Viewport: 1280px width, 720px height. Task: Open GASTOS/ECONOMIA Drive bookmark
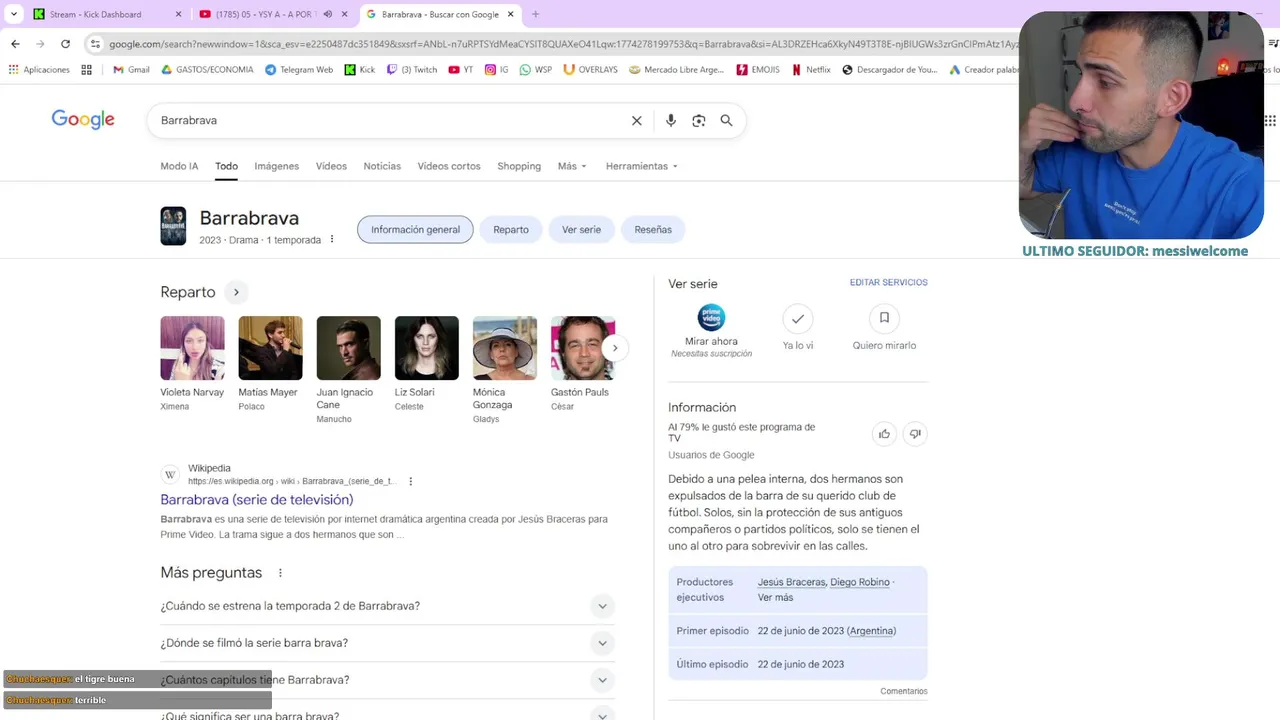point(207,70)
